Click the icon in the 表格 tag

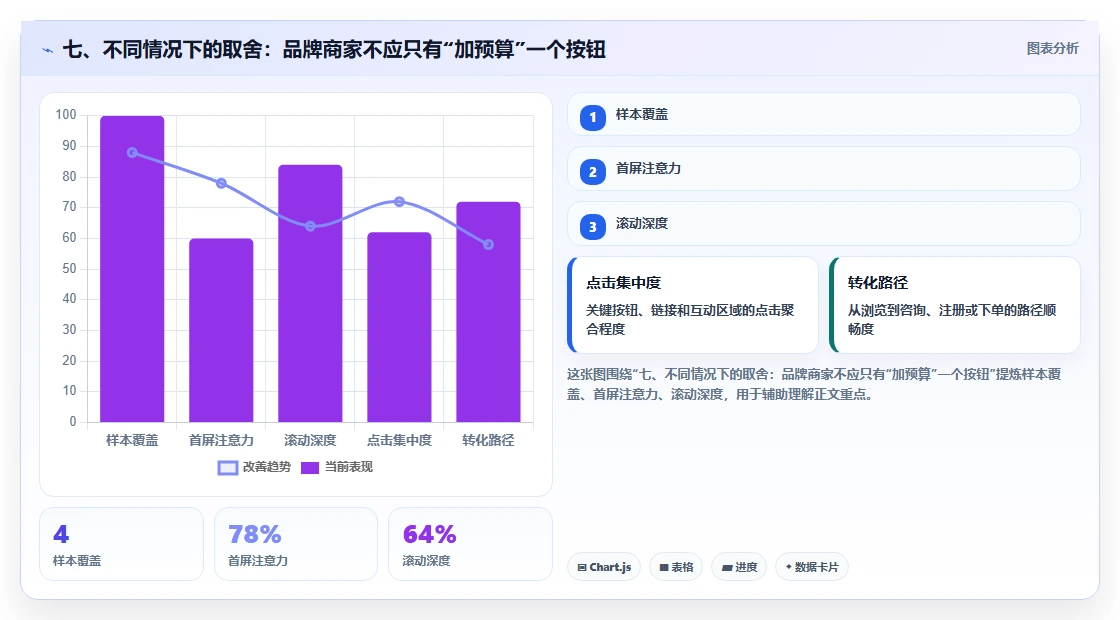[664, 567]
